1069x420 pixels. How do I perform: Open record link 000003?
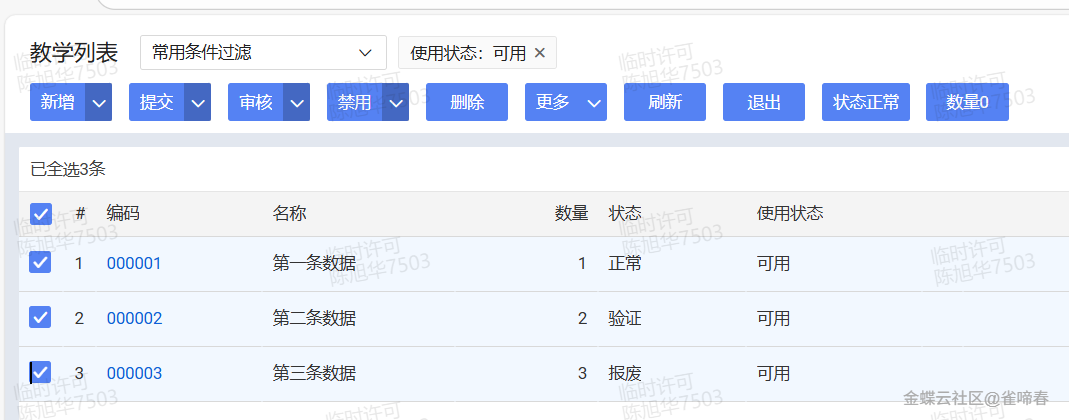[x=134, y=374]
